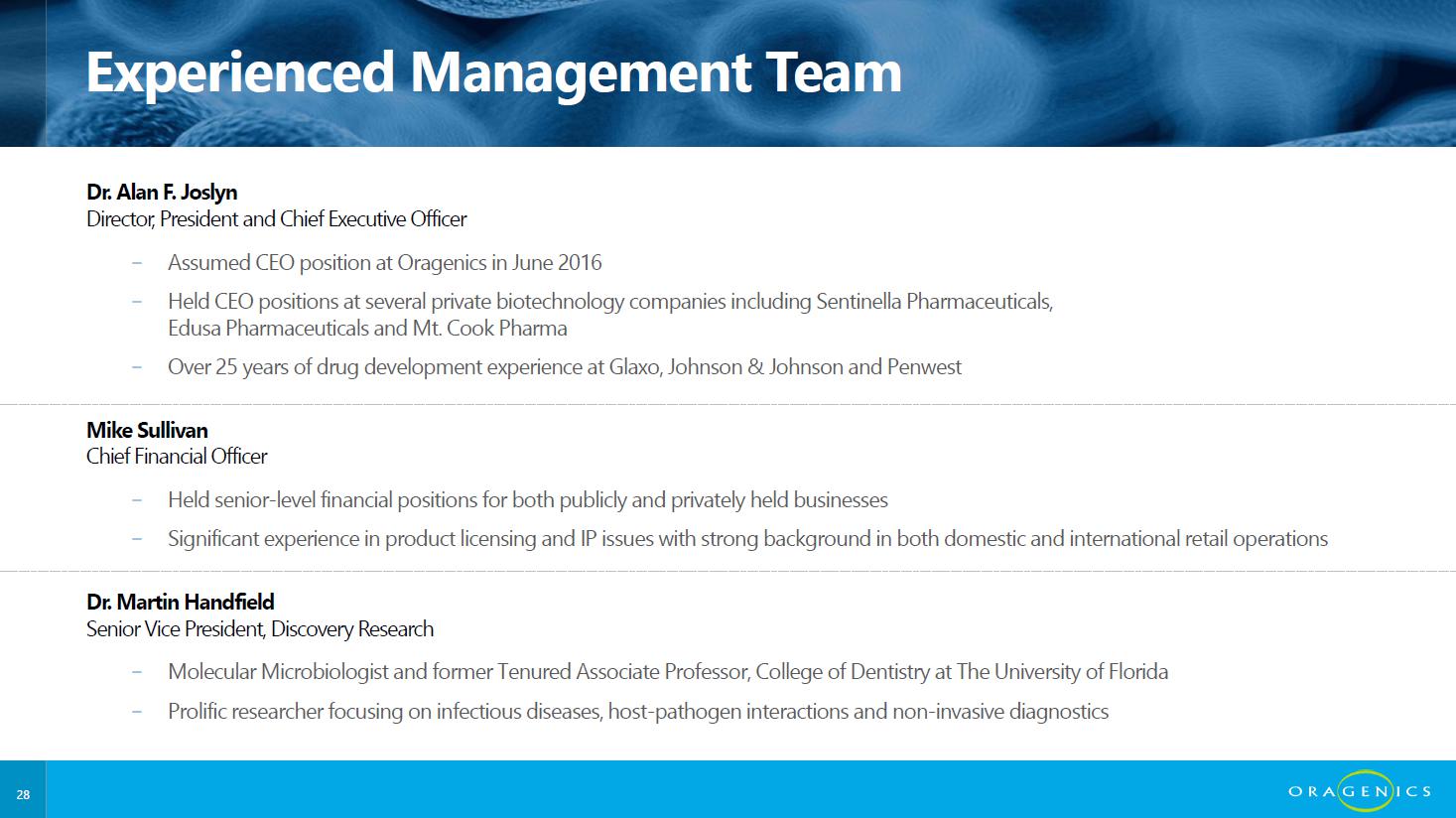Image resolution: width=1456 pixels, height=818 pixels.
Task: Click the name Mike Sullivan
Action: pos(147,431)
